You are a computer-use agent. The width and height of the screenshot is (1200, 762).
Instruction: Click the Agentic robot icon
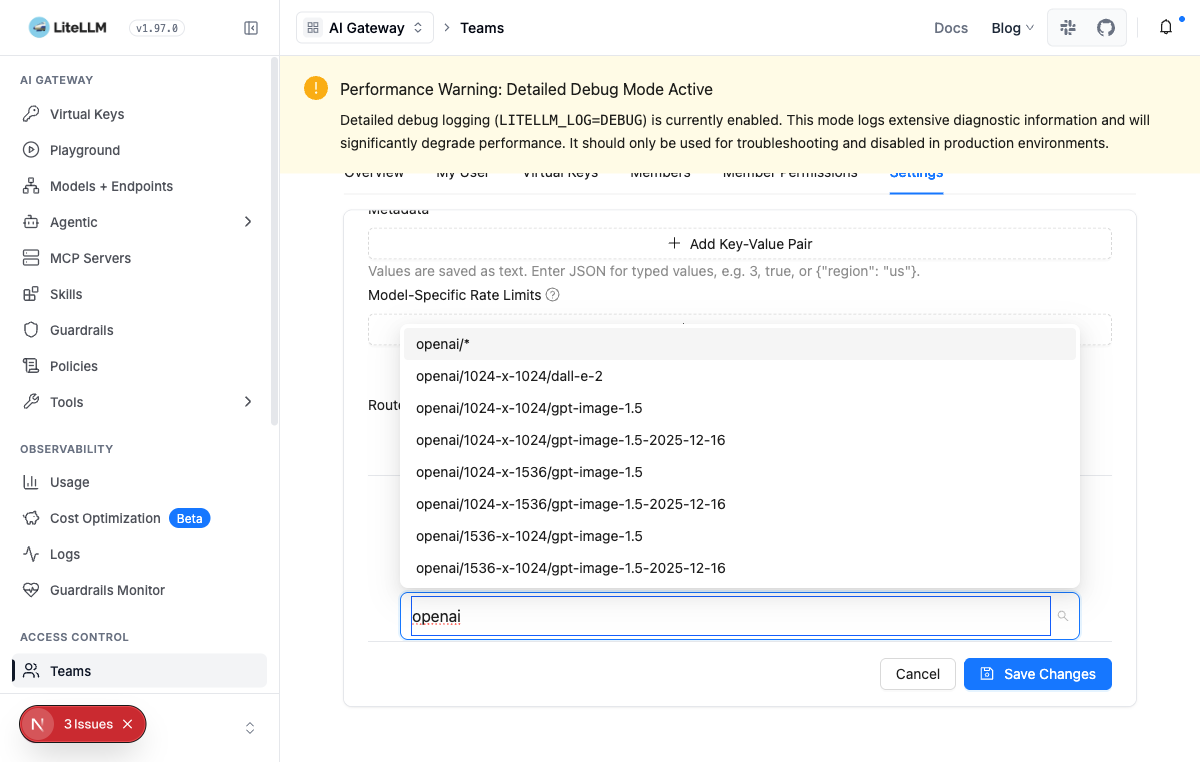(x=31, y=222)
